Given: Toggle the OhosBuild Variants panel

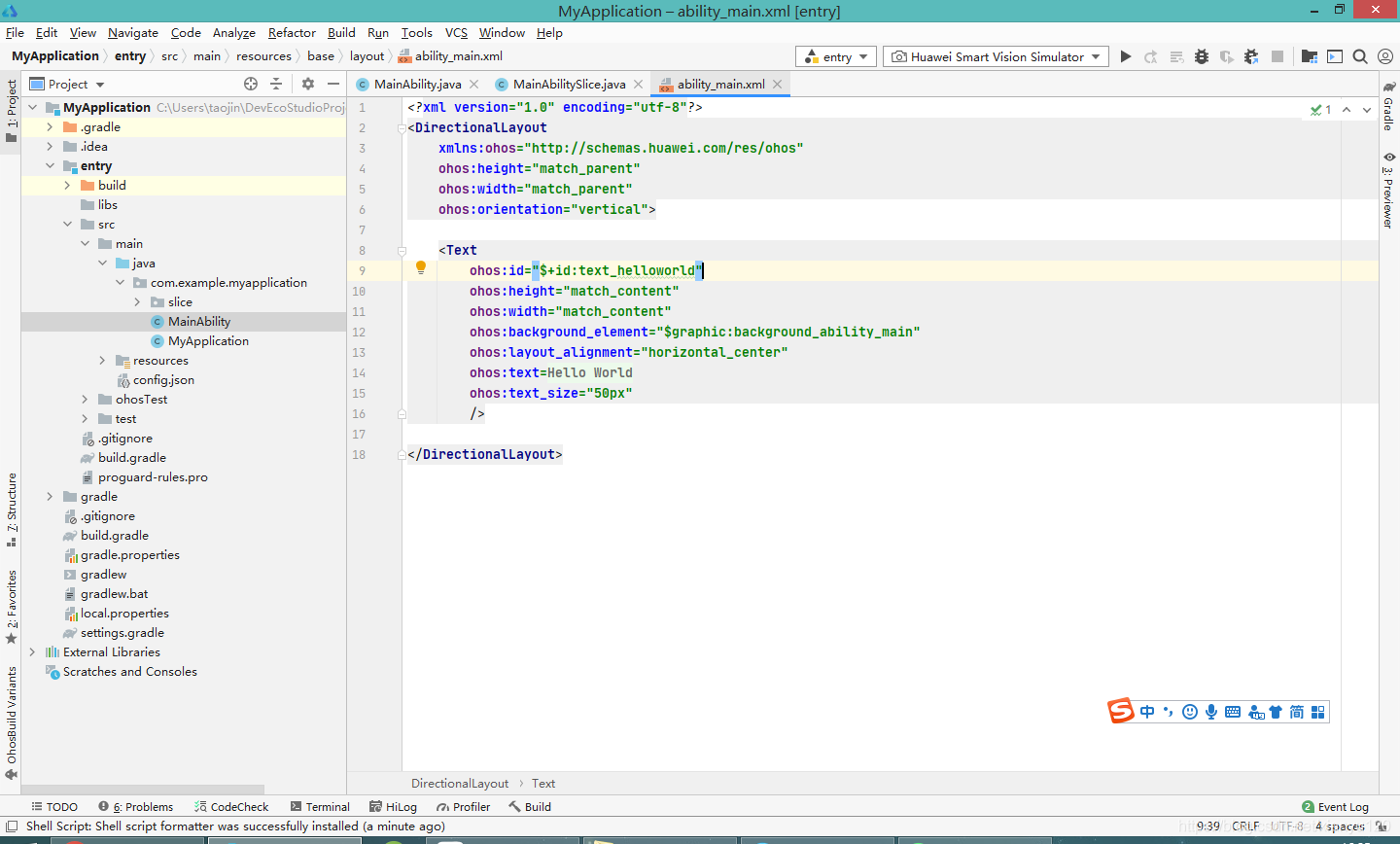Looking at the screenshot, I should click(x=12, y=723).
